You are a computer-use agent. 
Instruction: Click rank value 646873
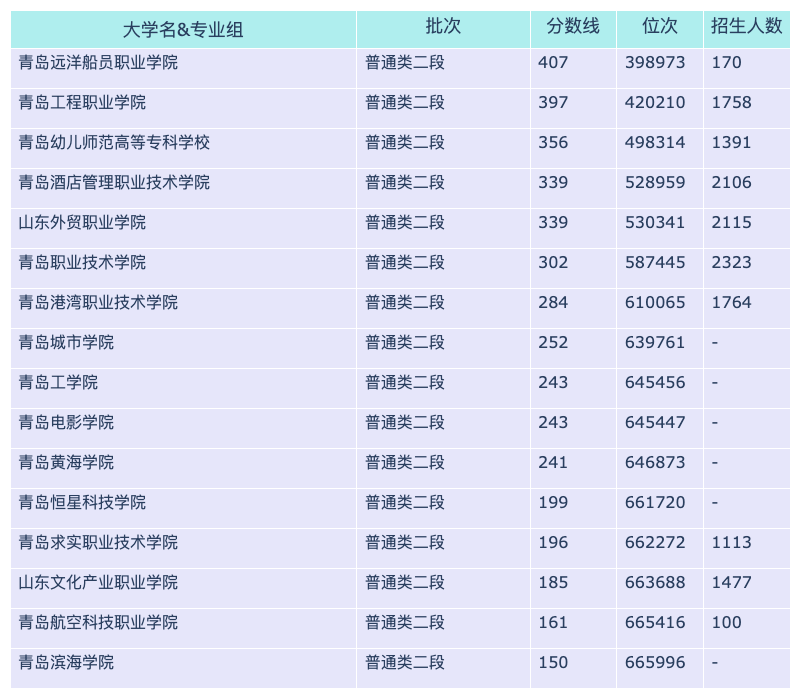point(655,462)
